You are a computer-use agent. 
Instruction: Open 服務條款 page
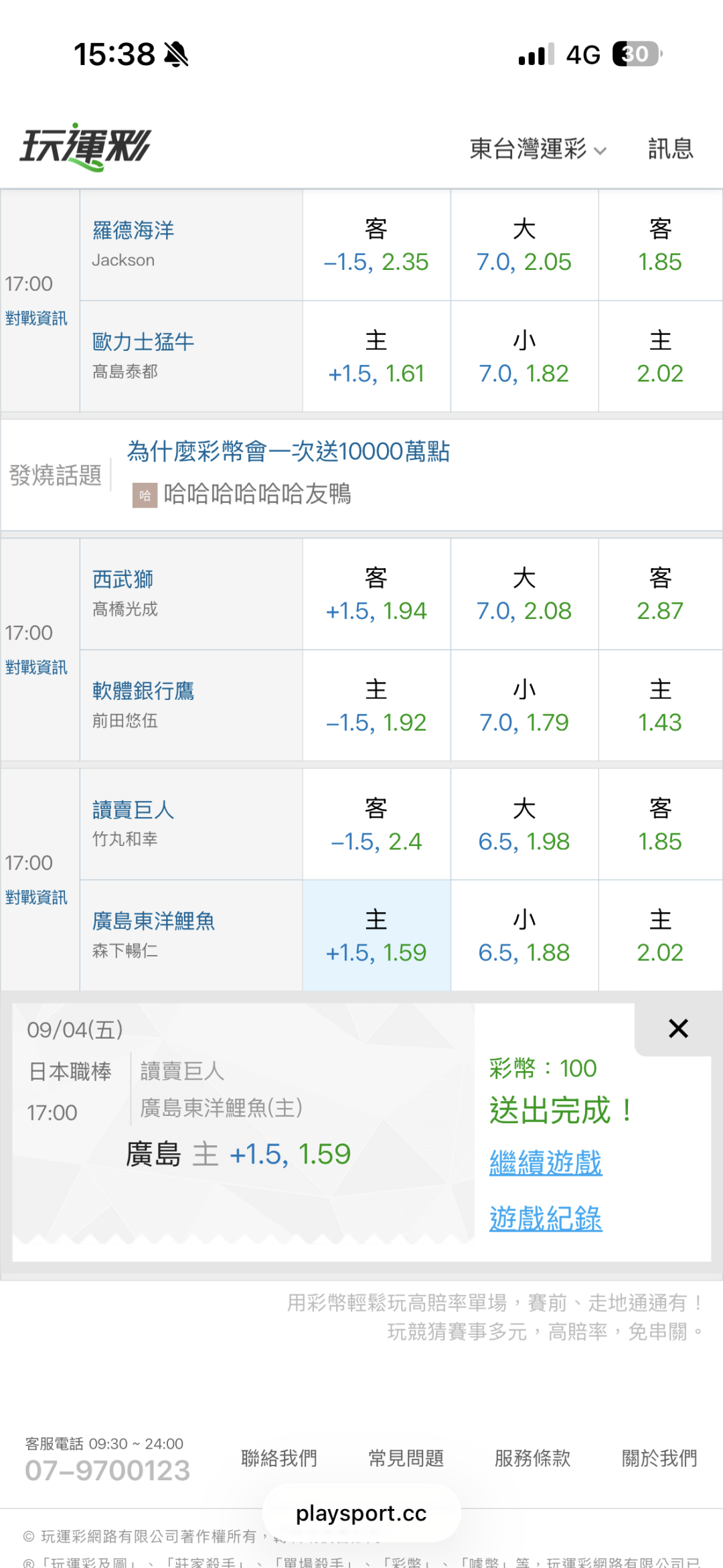pyautogui.click(x=532, y=1458)
